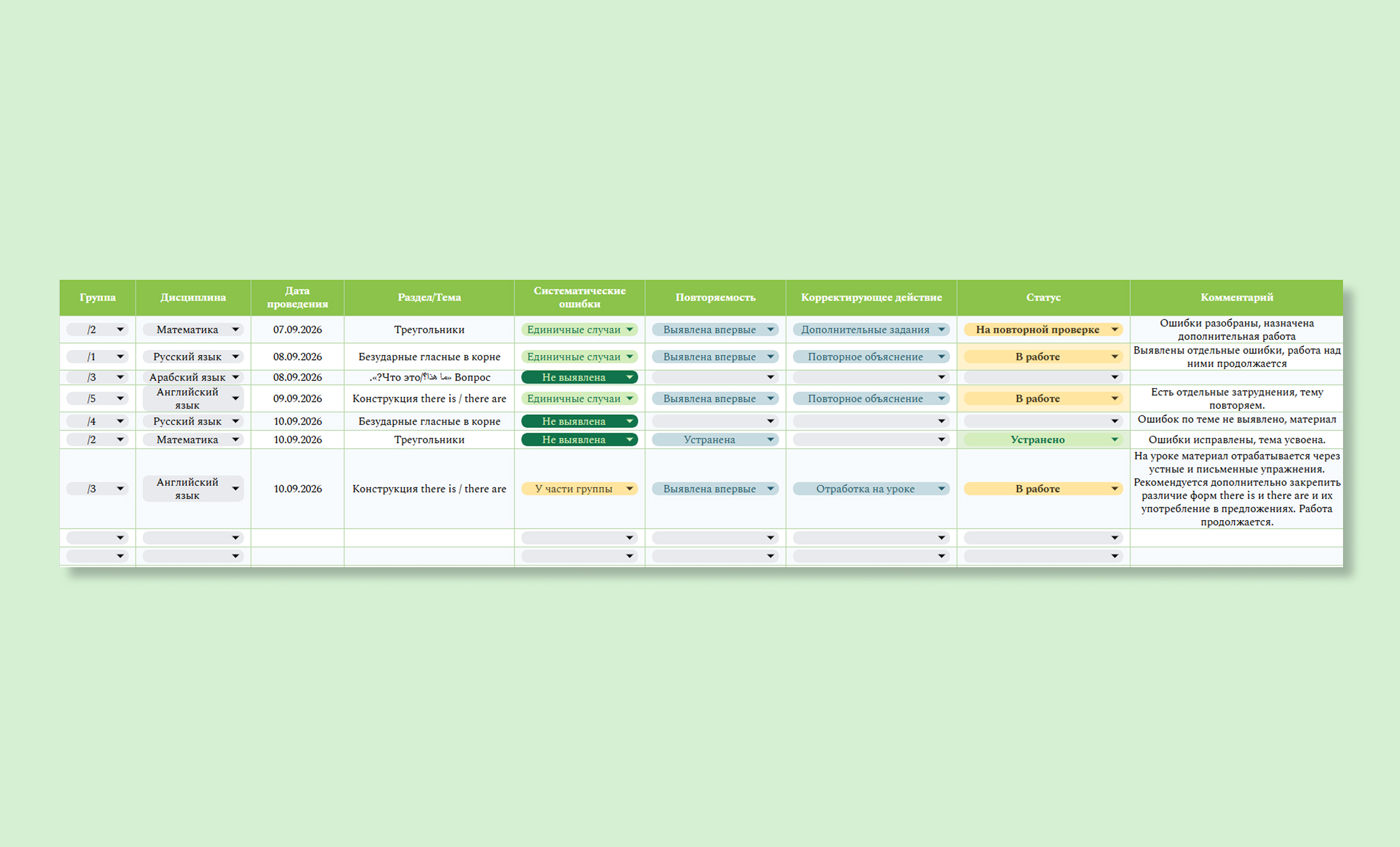
Task: Open the group '/1' dropdown
Action: click(x=97, y=357)
